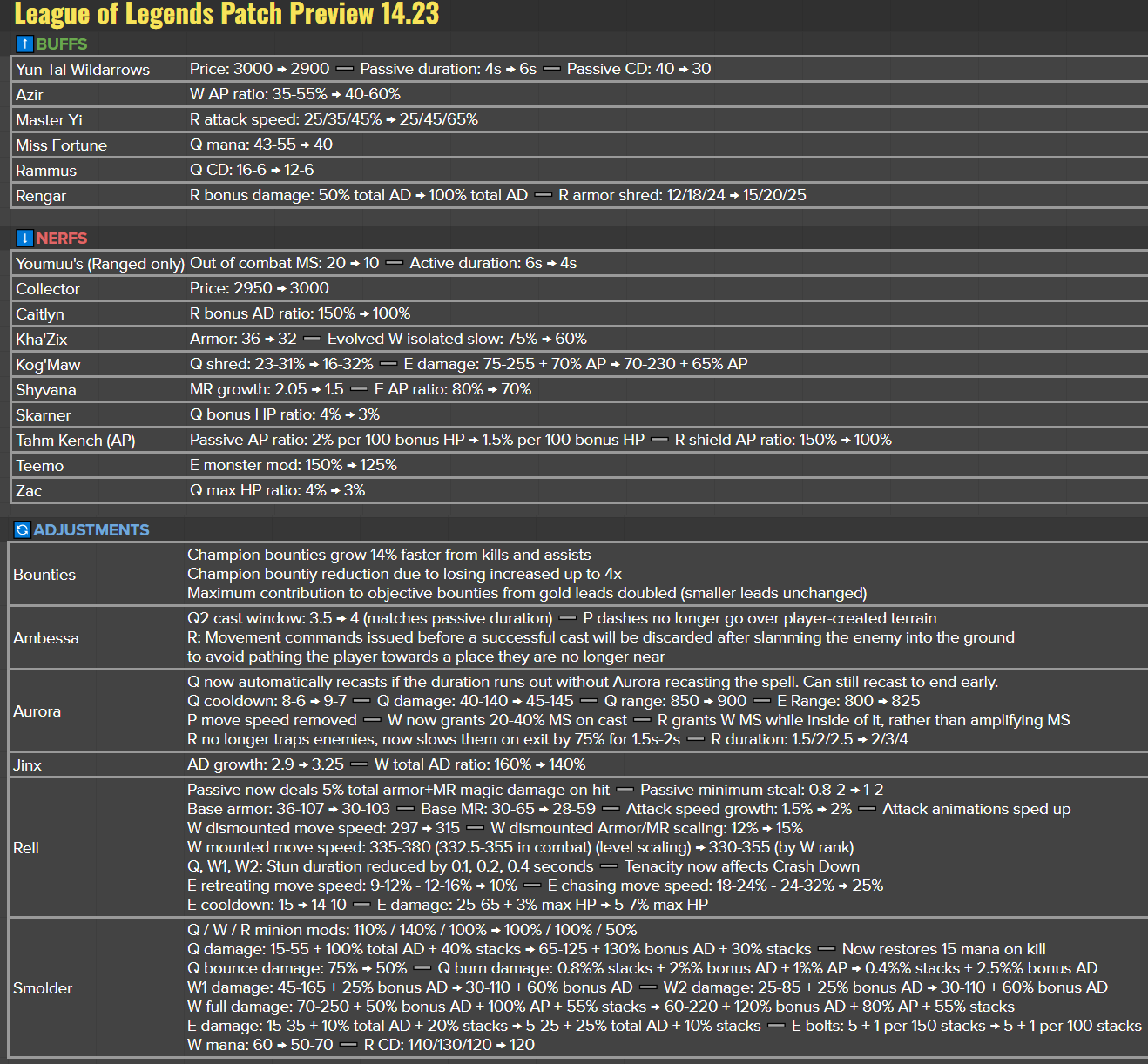Click the Yun Tal Wildarrows item name
1148x1064 pixels.
(x=83, y=70)
